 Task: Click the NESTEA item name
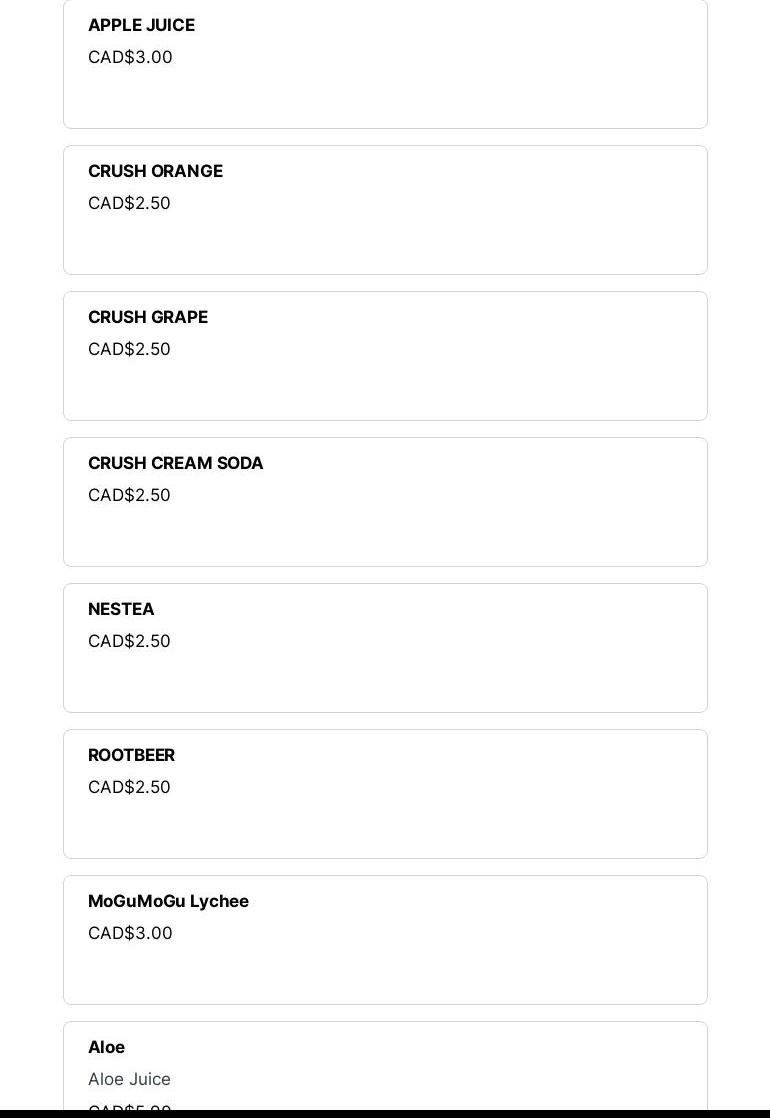(x=121, y=609)
